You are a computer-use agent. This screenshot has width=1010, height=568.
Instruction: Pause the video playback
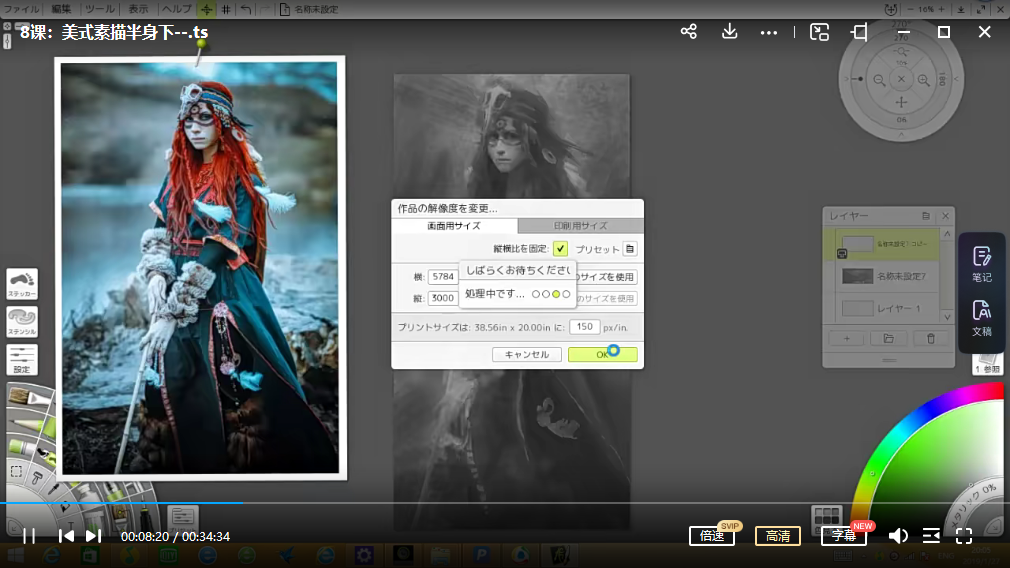pos(29,536)
